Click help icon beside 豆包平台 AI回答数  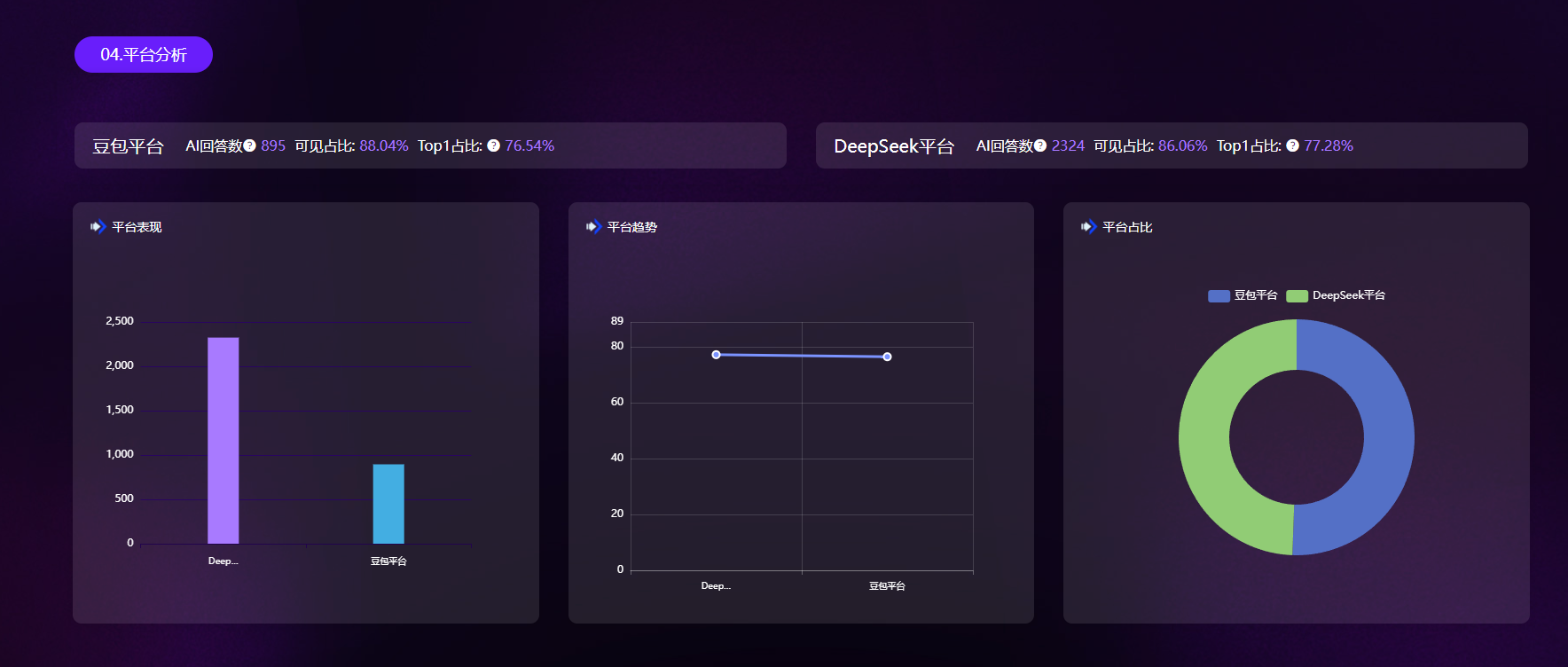click(x=249, y=145)
